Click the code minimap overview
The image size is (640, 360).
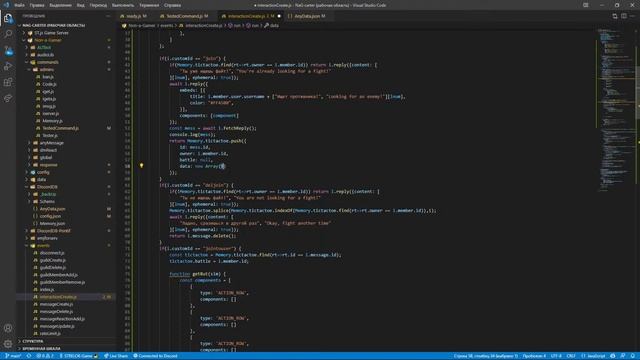(616, 110)
